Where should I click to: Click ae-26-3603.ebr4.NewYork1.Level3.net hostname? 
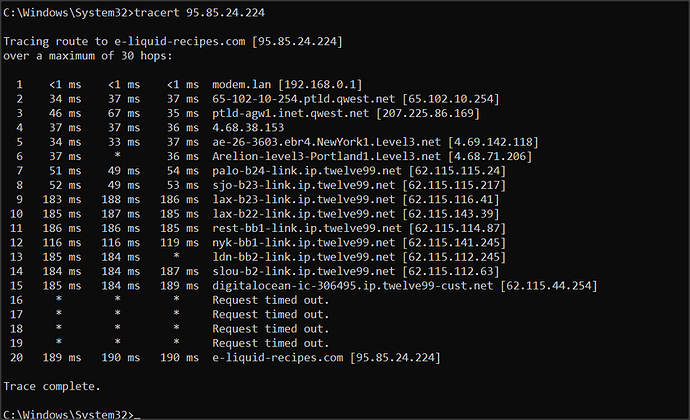tap(327, 142)
